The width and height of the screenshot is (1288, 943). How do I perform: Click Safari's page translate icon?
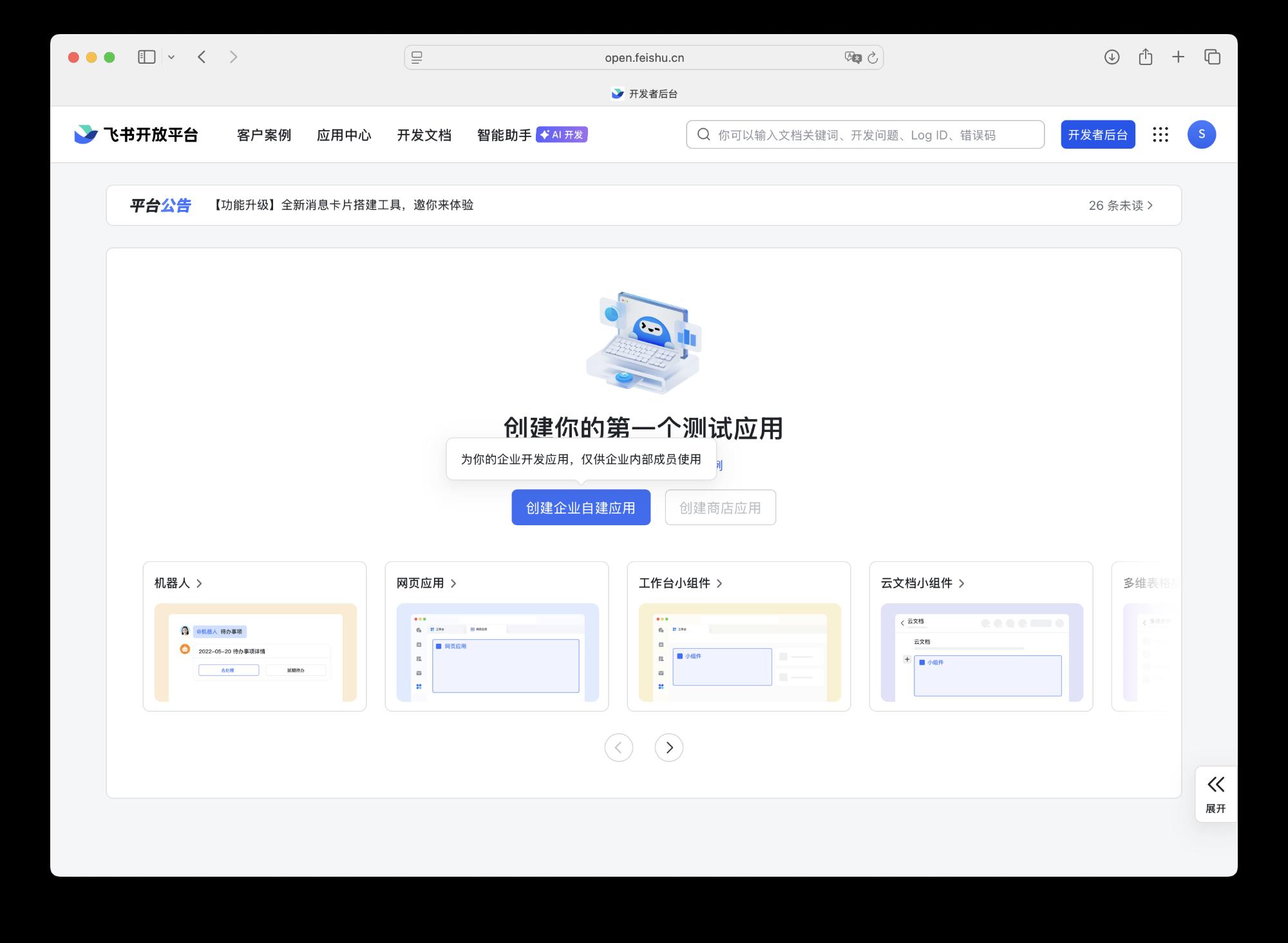click(853, 57)
